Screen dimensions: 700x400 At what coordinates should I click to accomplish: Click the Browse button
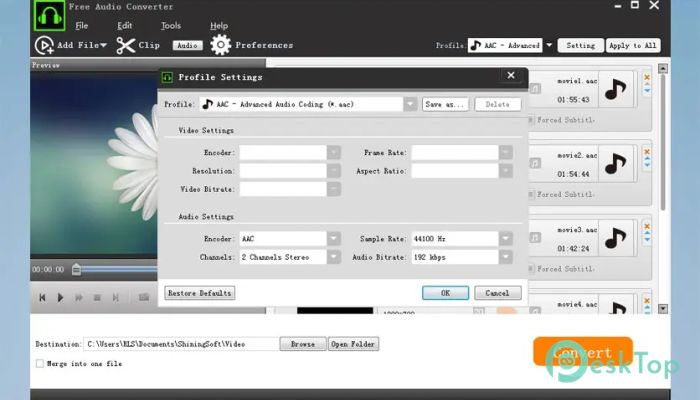pyautogui.click(x=303, y=344)
